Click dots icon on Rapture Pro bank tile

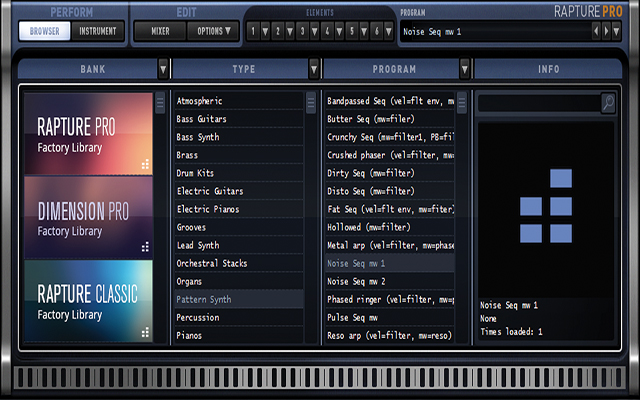[145, 164]
